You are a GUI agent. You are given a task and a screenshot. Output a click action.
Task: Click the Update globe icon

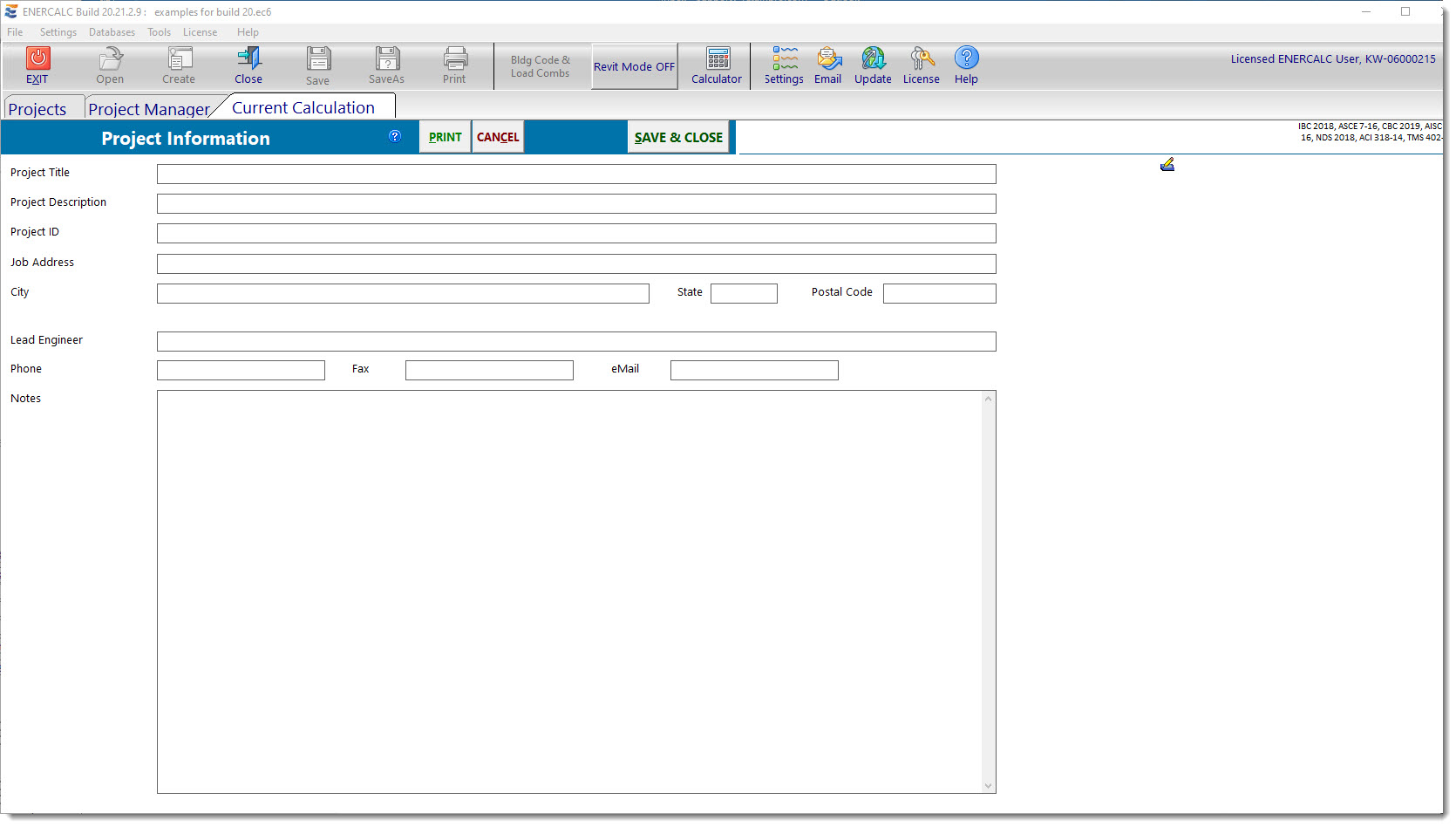coord(873,58)
